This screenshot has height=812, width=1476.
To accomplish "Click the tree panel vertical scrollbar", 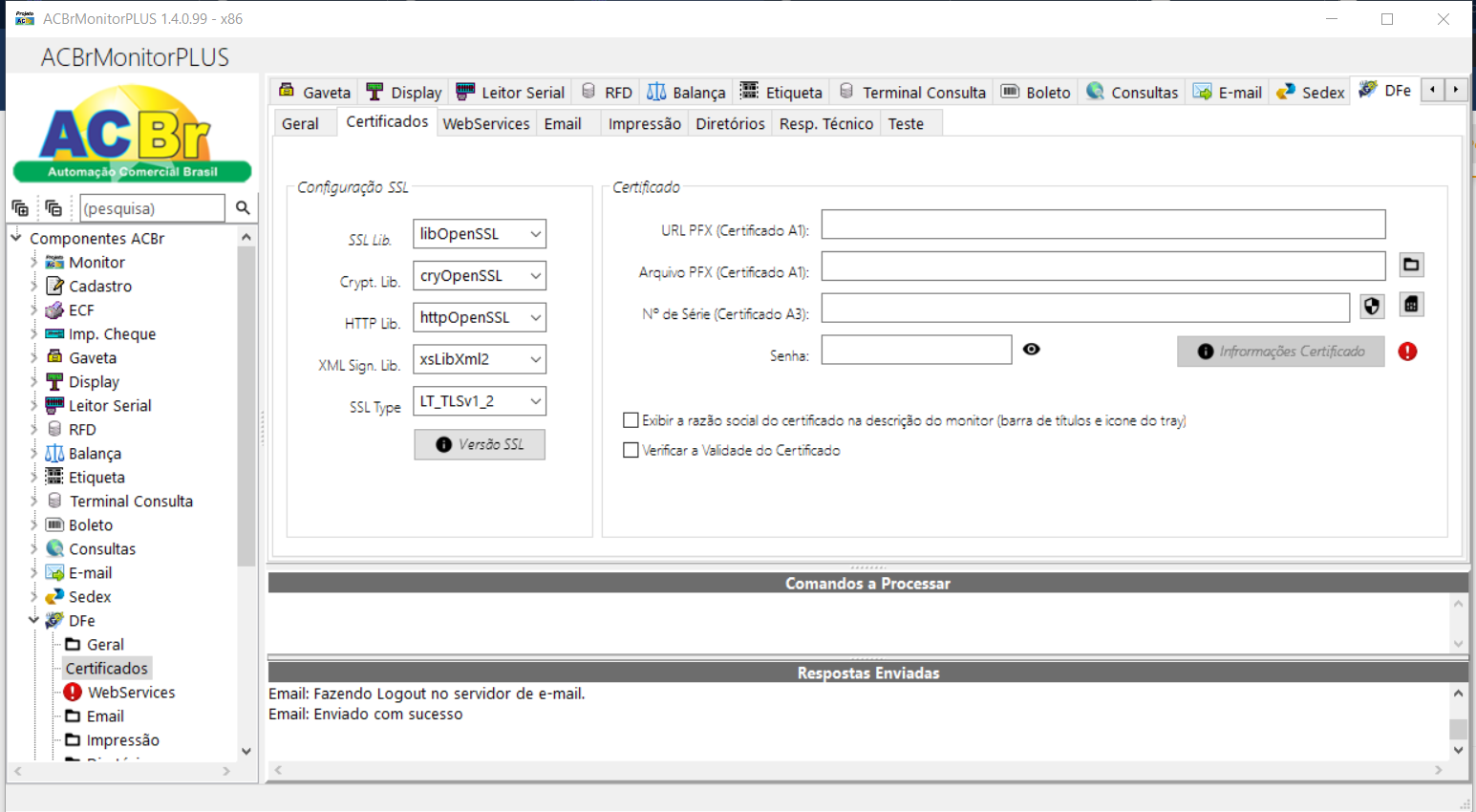I will [x=246, y=406].
